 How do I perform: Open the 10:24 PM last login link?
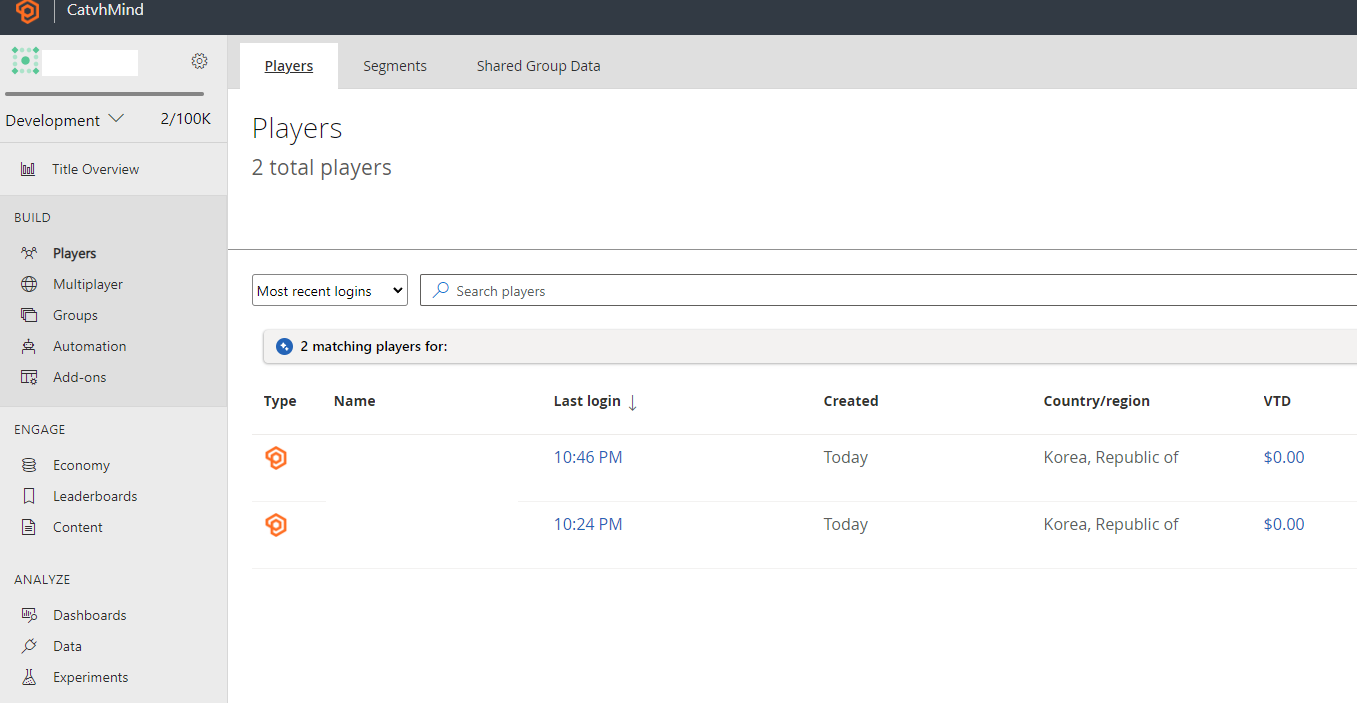[588, 524]
